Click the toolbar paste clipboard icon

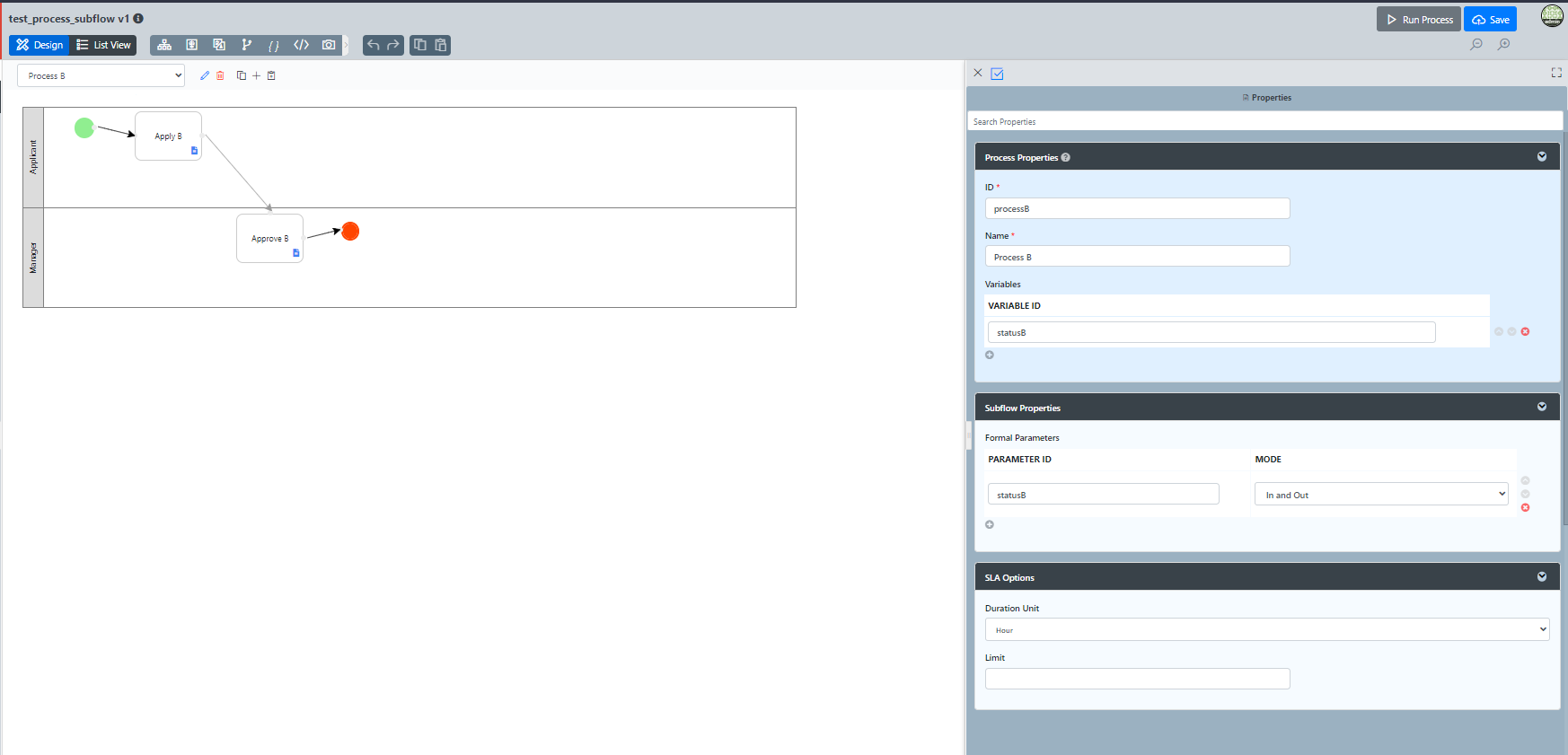click(x=441, y=45)
